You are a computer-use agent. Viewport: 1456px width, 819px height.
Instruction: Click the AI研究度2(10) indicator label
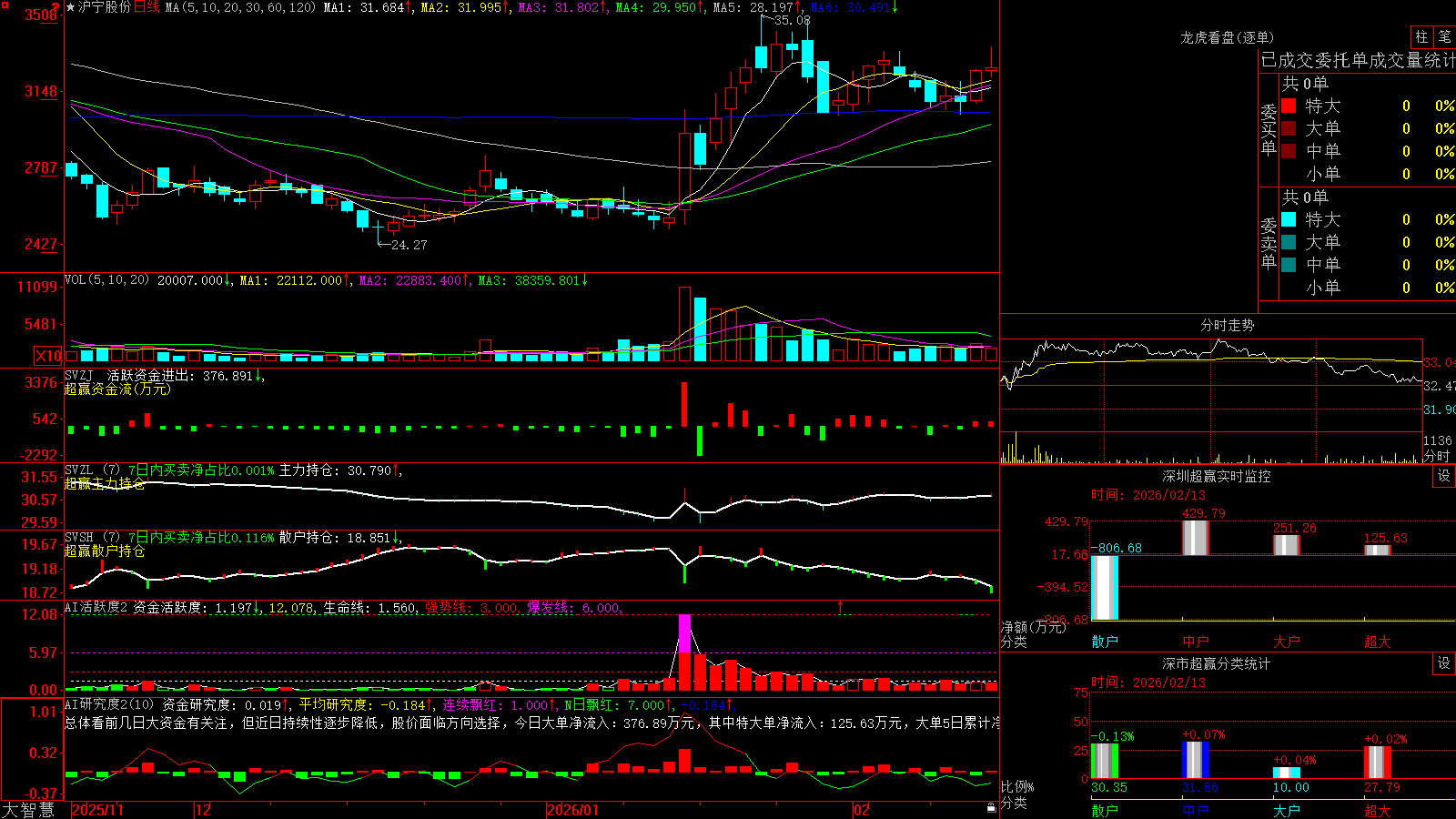tap(109, 704)
